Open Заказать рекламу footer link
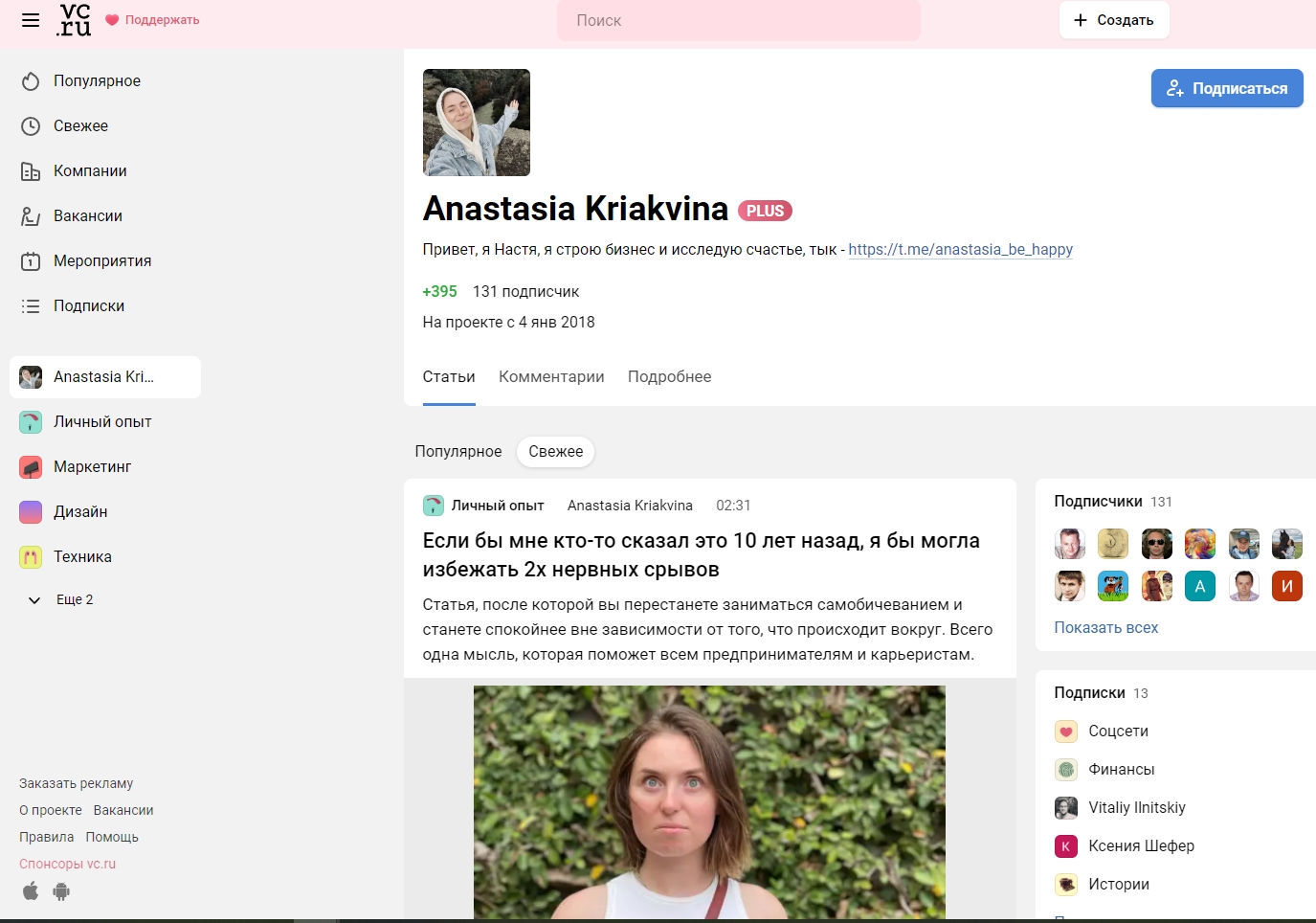 coord(77,784)
